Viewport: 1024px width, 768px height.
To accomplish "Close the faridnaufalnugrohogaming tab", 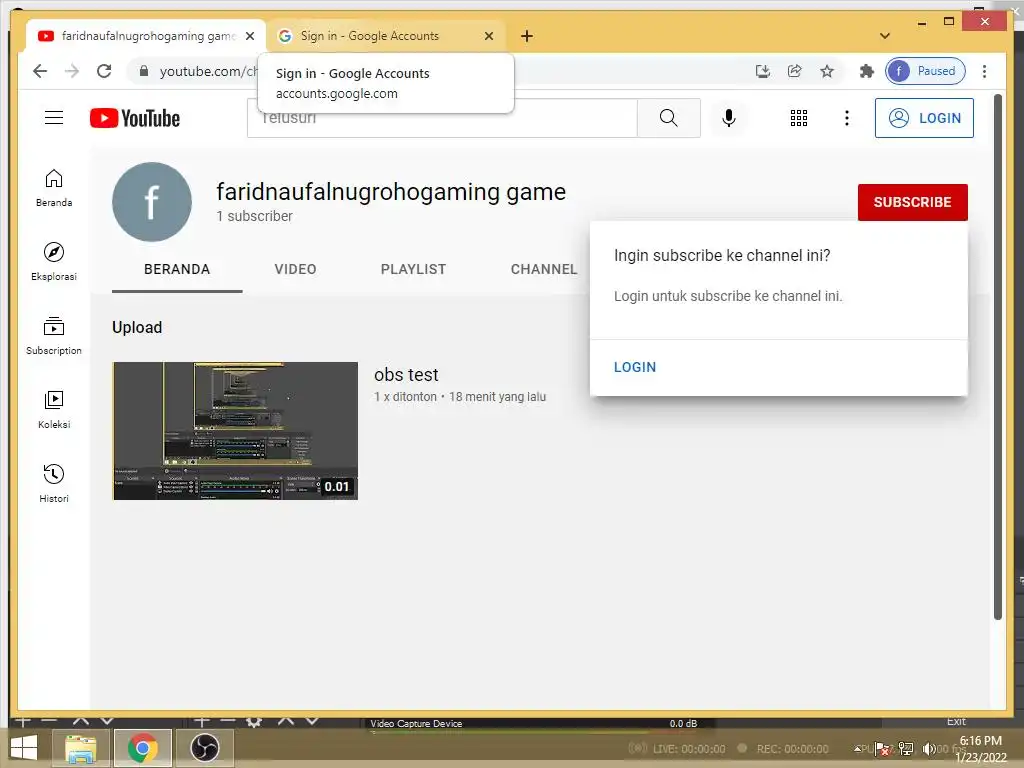I will coord(250,36).
